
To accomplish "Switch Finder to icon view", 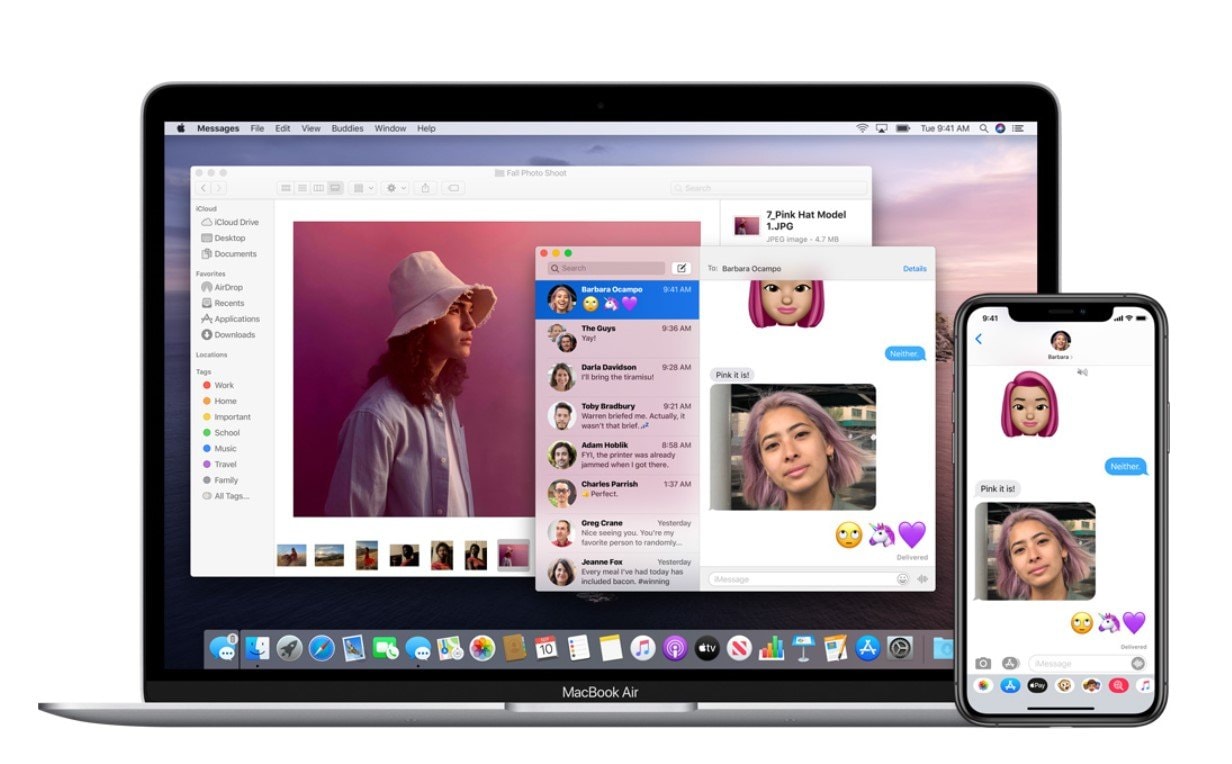I will coord(286,188).
